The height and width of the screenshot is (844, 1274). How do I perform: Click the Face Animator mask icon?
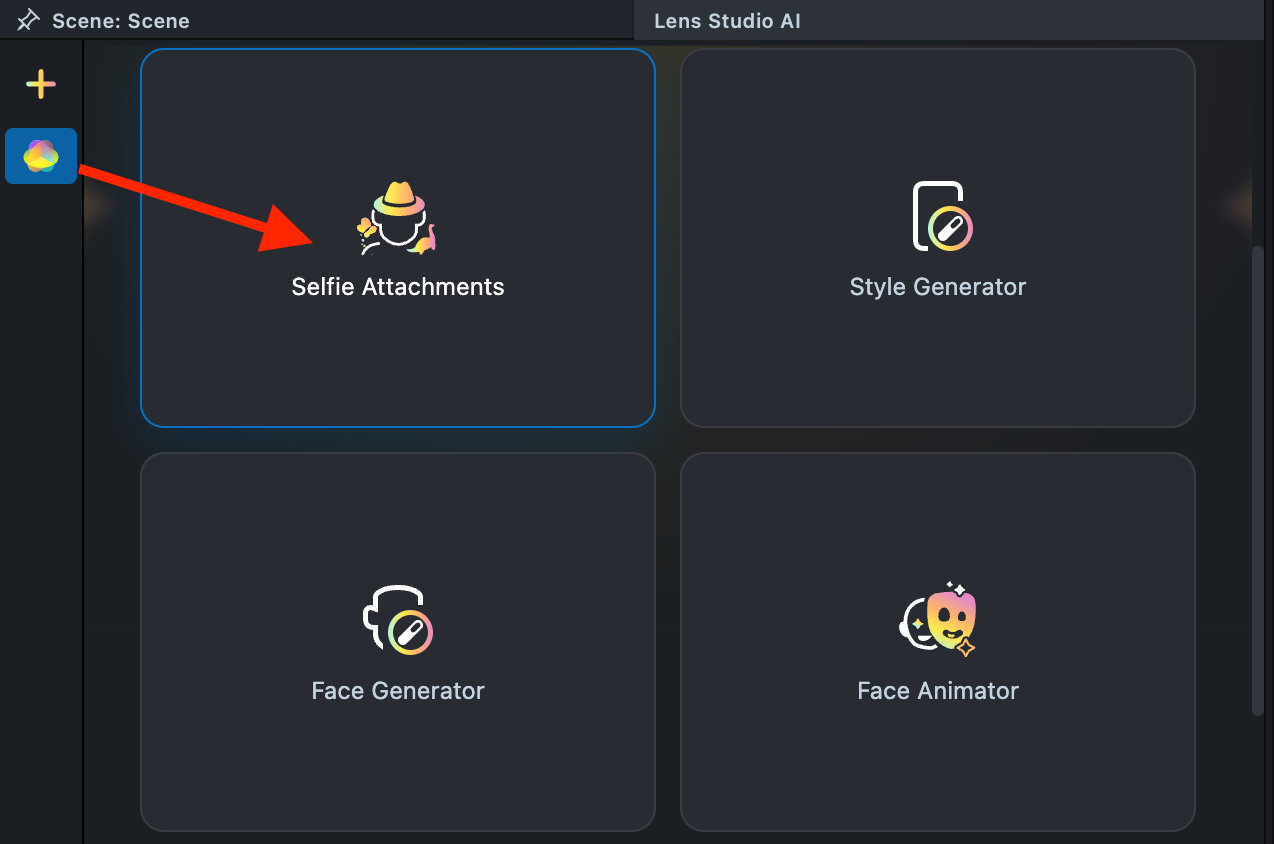click(x=939, y=620)
